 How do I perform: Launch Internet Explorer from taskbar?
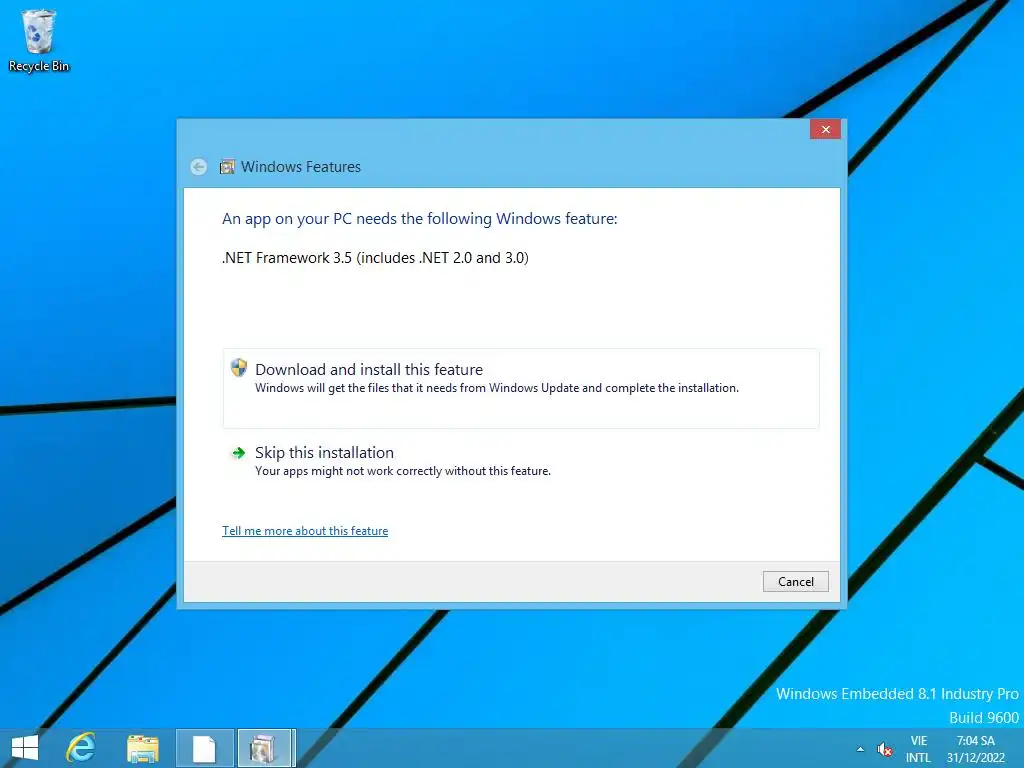coord(82,748)
